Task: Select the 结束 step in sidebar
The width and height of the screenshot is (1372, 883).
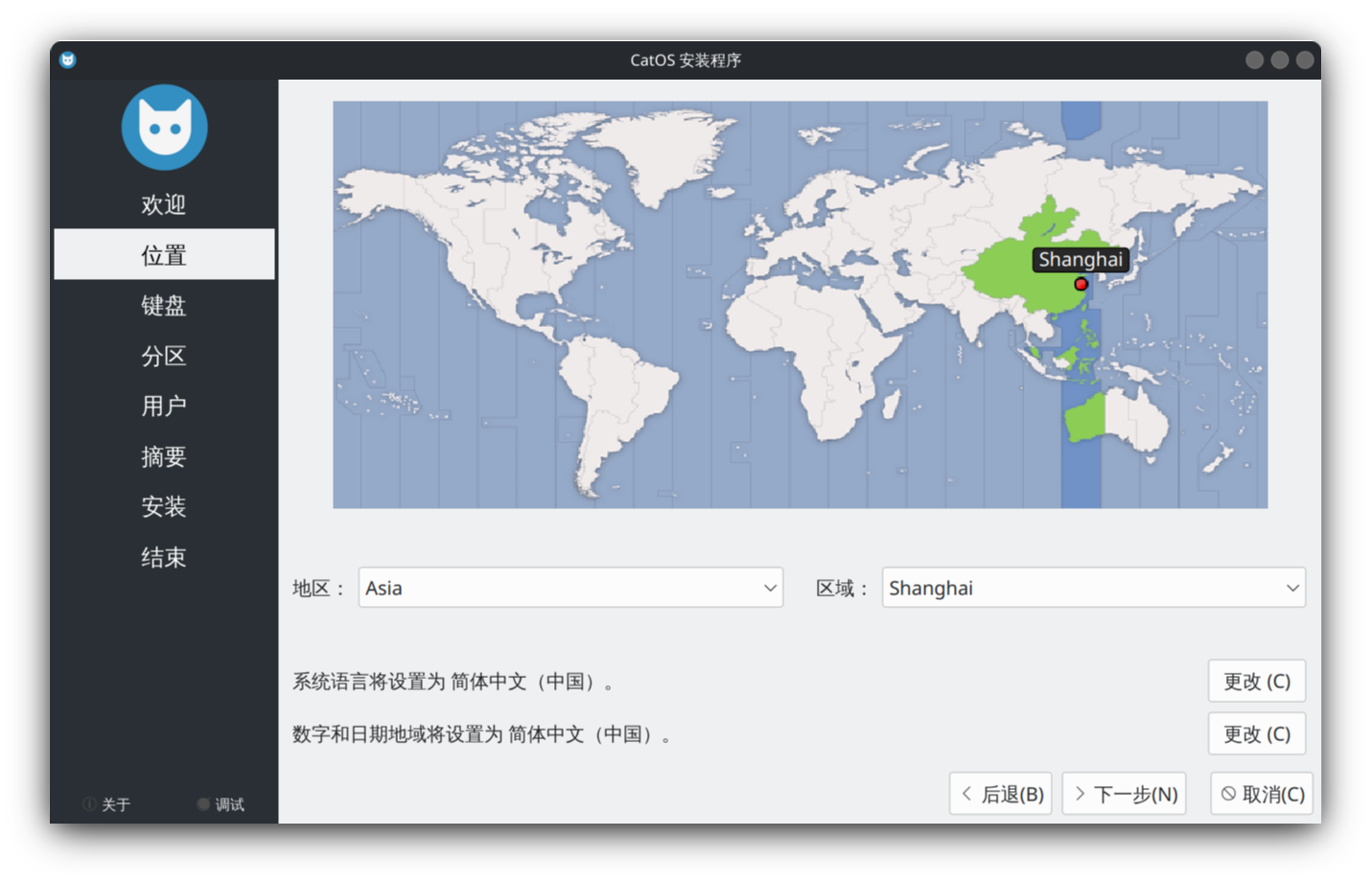Action: [x=164, y=557]
